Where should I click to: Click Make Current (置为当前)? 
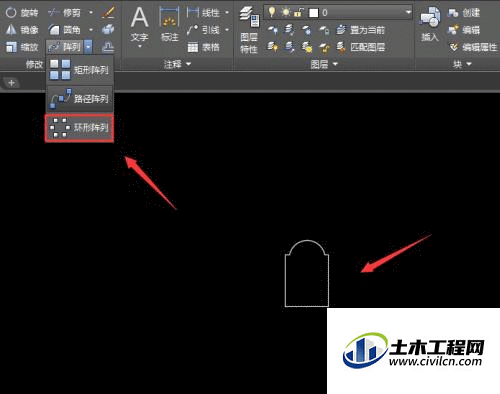[x=360, y=30]
